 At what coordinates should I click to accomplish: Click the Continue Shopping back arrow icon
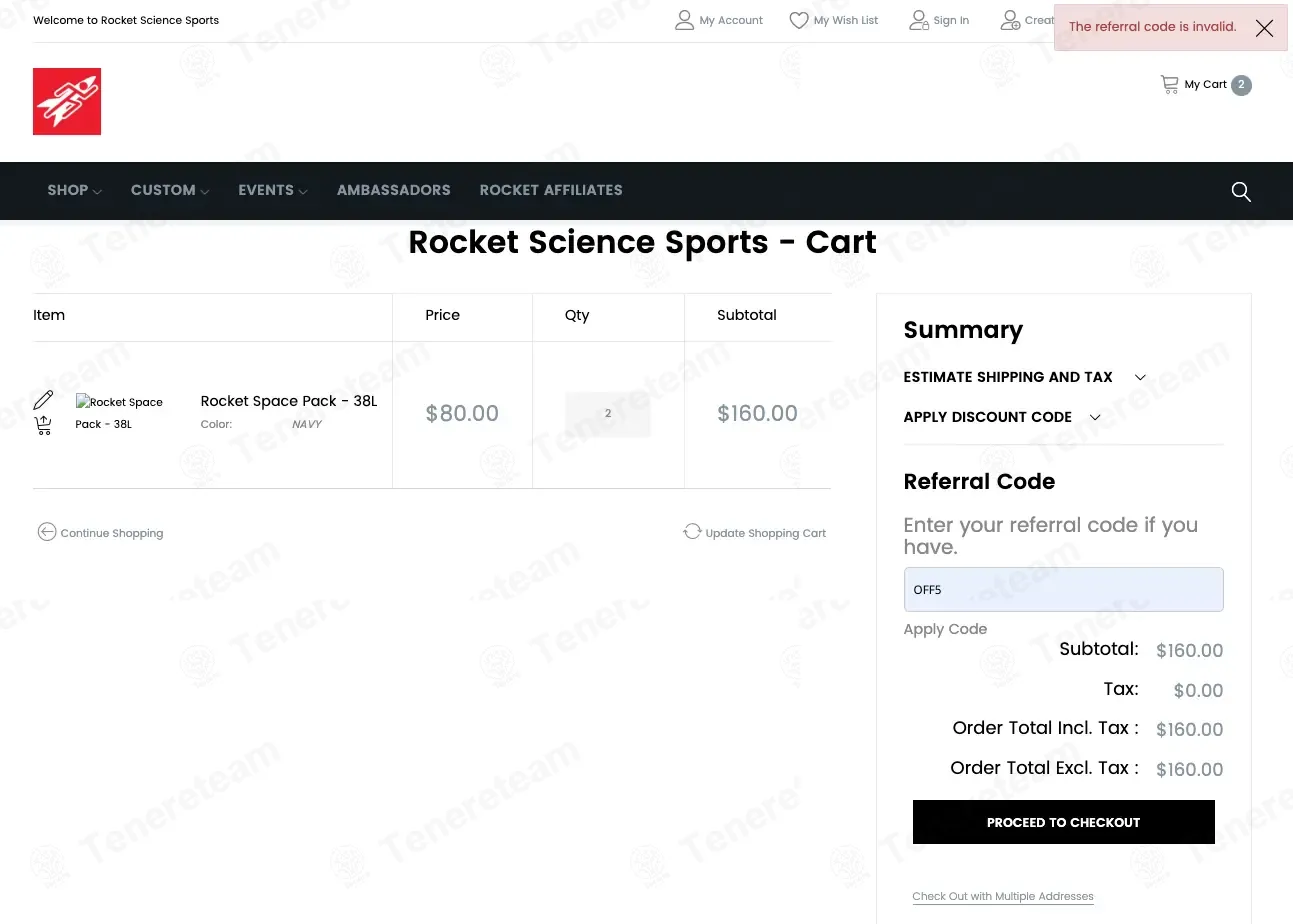click(x=47, y=532)
